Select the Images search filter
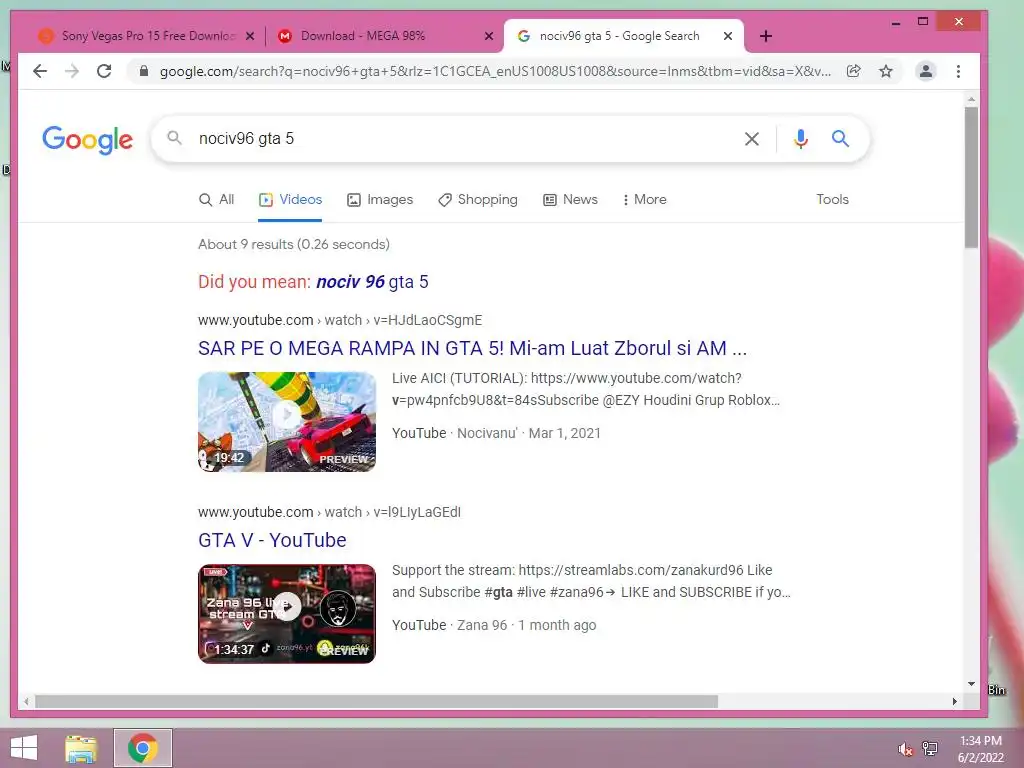 coord(380,199)
